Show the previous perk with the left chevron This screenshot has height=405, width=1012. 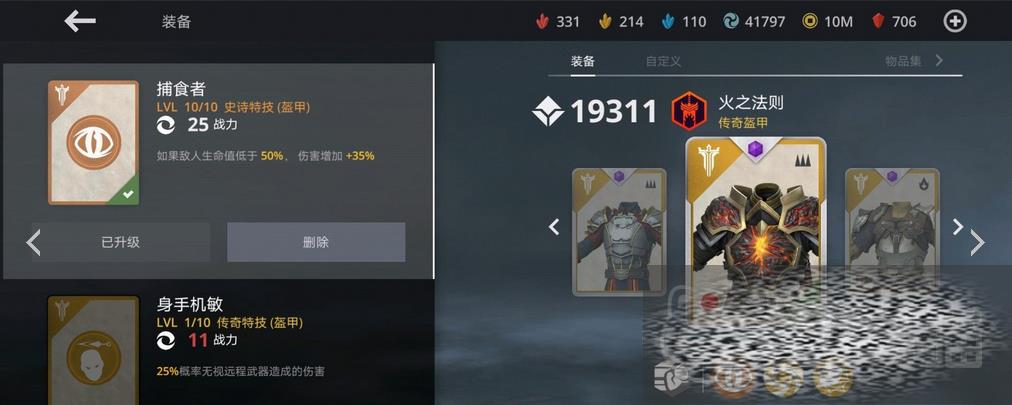pos(34,242)
